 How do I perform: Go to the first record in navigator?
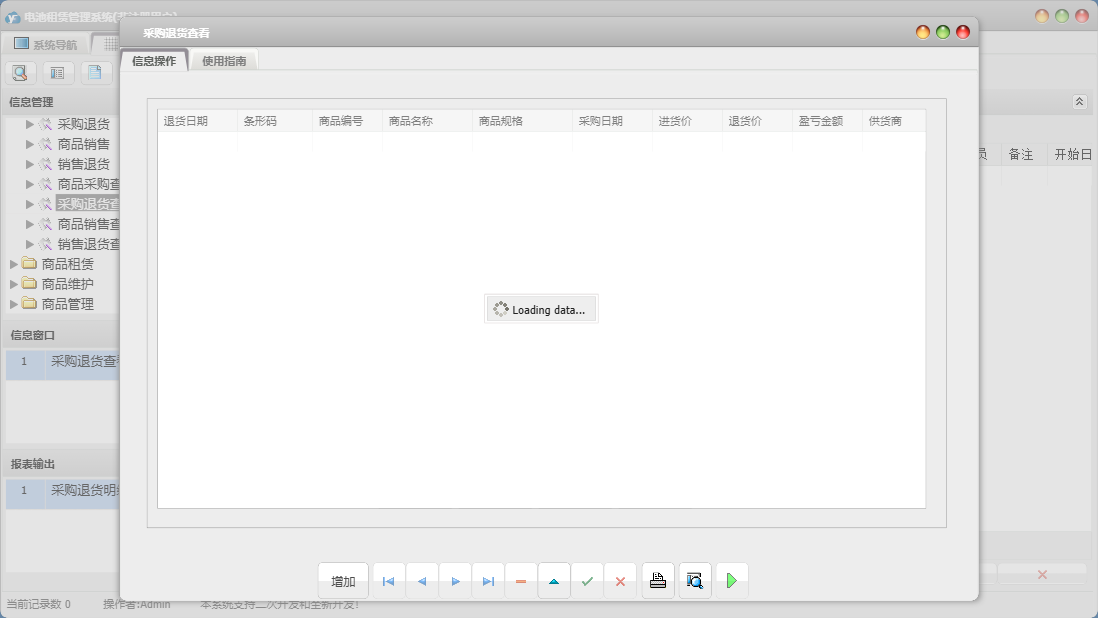click(388, 581)
